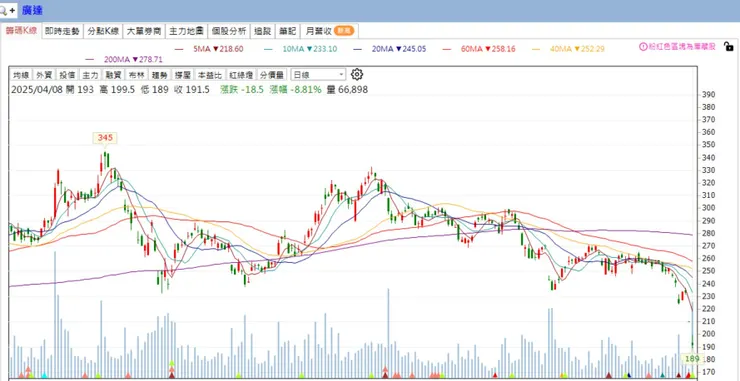Switch to 大單券商 tab

tap(144, 31)
